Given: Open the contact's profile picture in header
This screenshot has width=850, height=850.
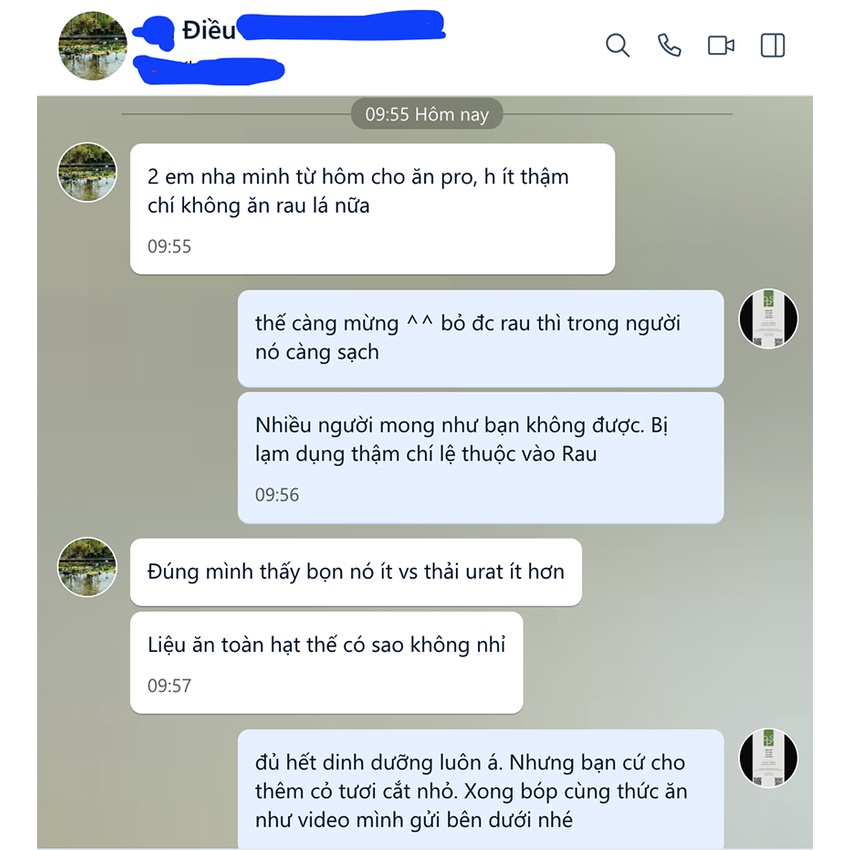Looking at the screenshot, I should coord(93,46).
